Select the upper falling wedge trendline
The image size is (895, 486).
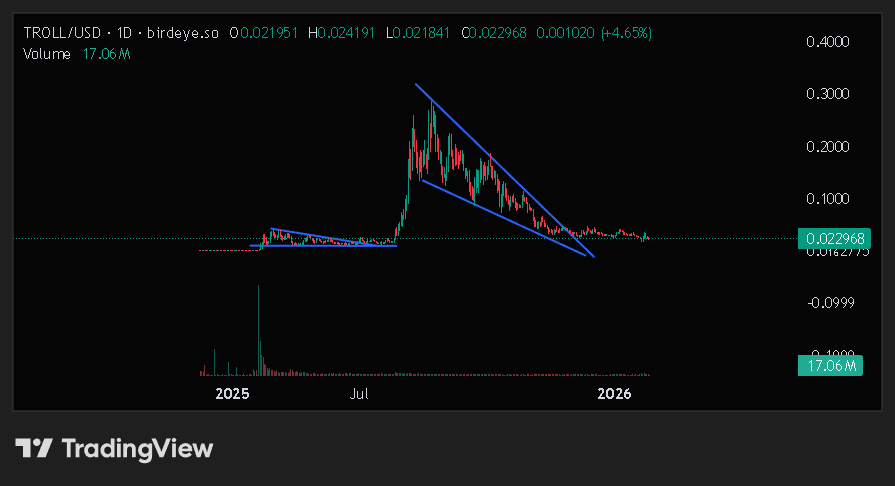pyautogui.click(x=505, y=170)
